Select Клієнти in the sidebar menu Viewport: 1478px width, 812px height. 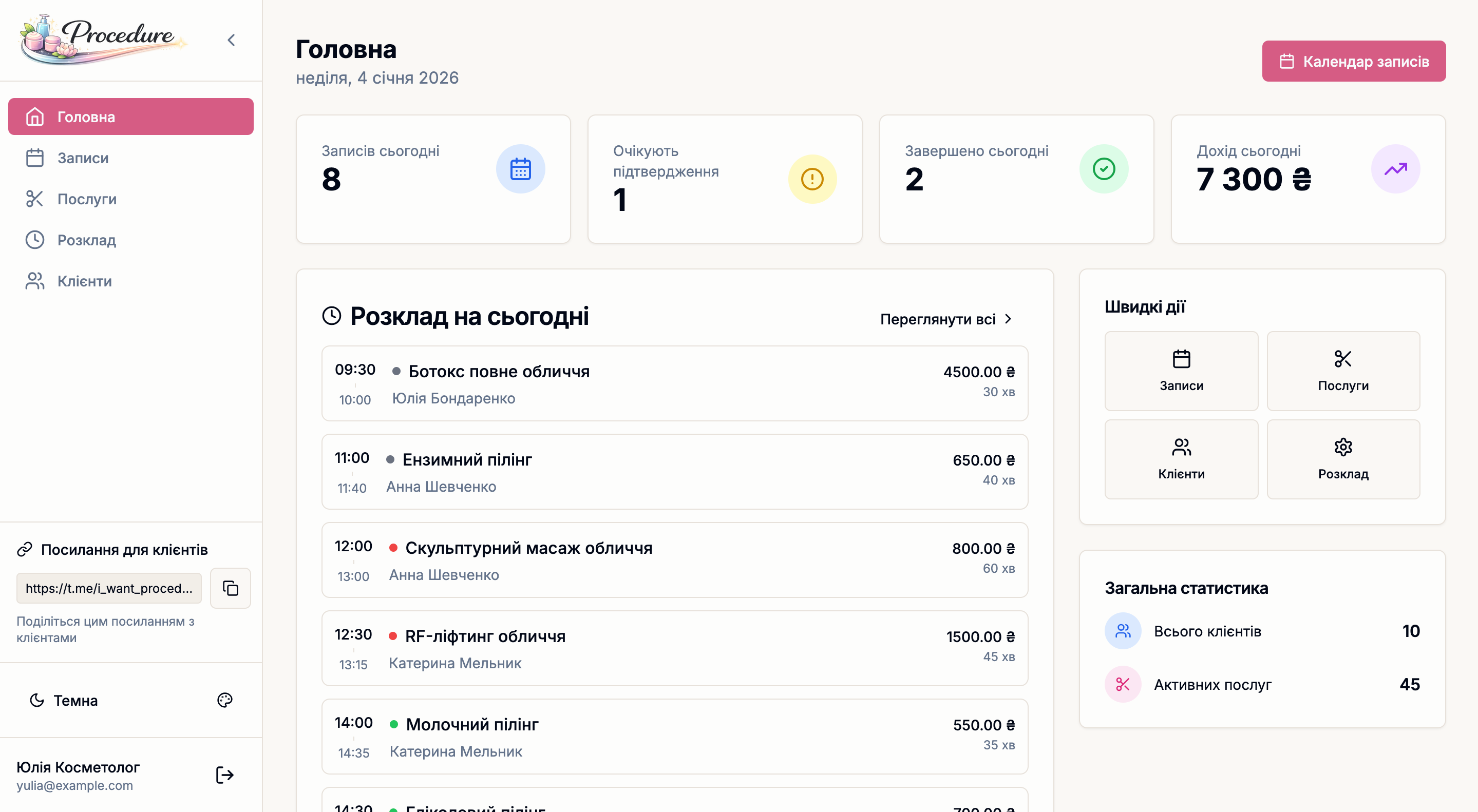click(84, 281)
